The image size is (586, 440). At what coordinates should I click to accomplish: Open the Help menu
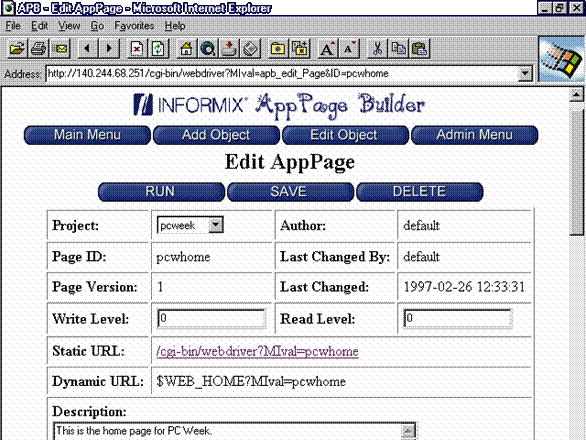(175, 26)
